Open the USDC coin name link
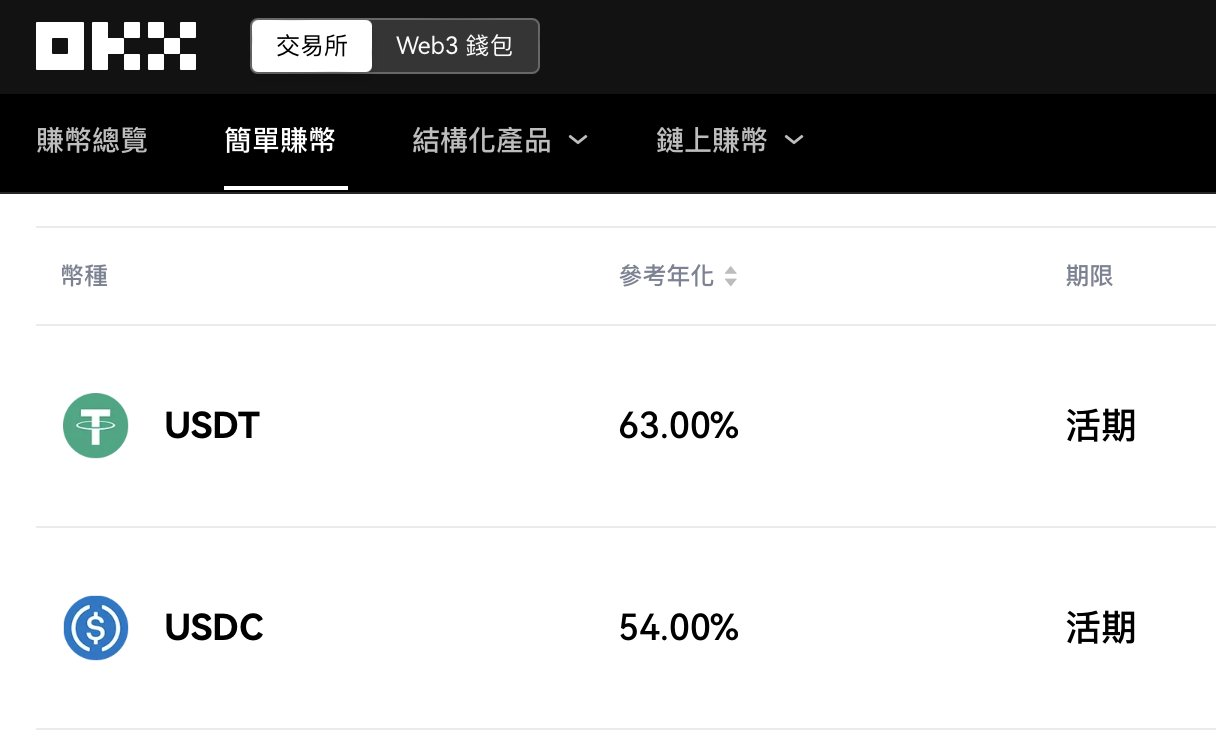This screenshot has height=752, width=1216. point(214,628)
